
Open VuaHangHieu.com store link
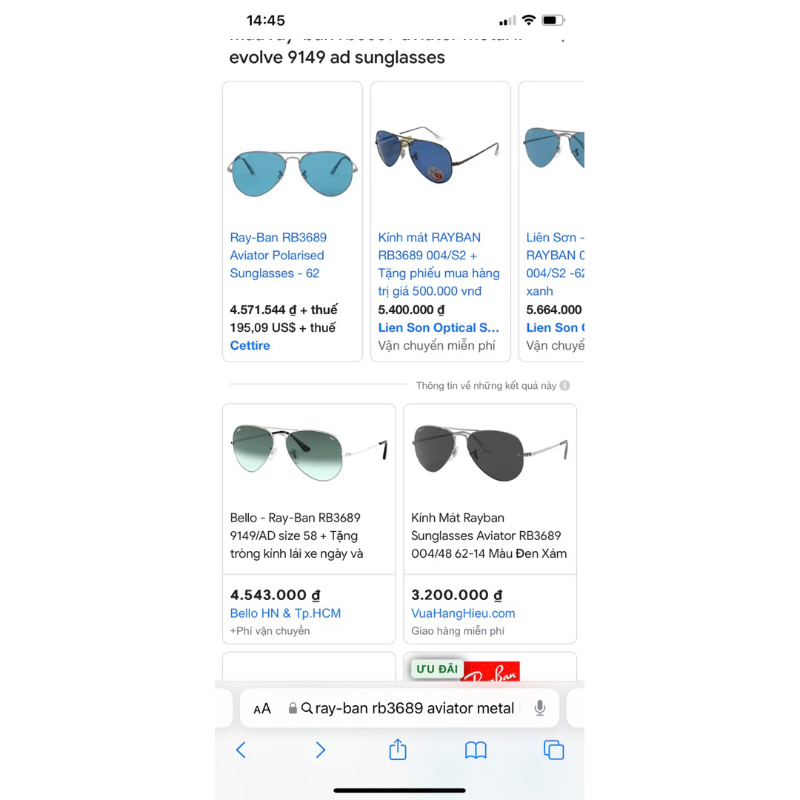point(463,613)
